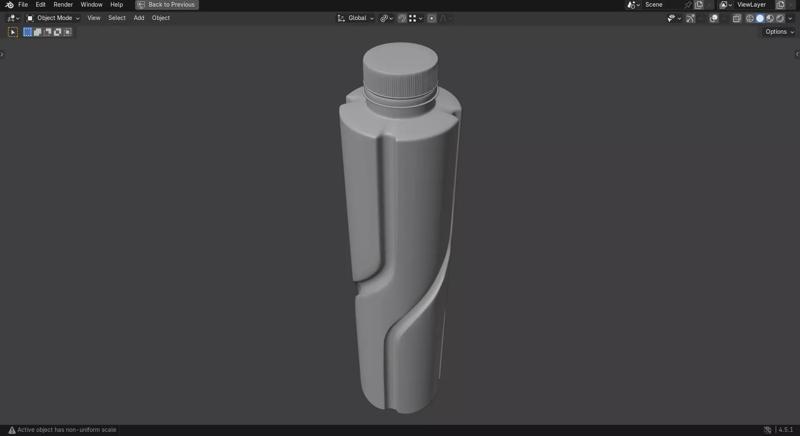Choose Invert selection mode icon
Image resolution: width=800 pixels, height=436 pixels.
click(57, 32)
